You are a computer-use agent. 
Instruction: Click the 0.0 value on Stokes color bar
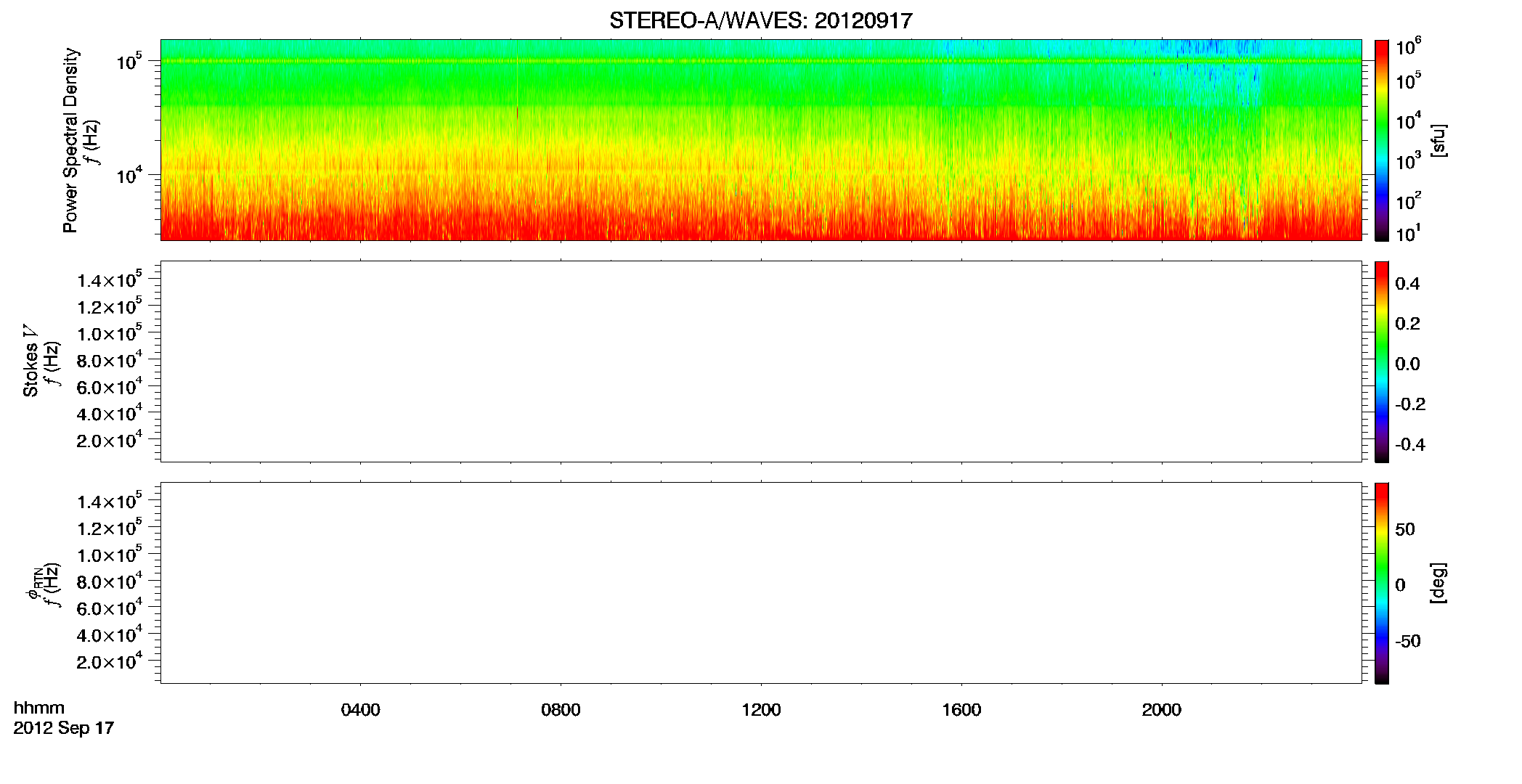(1407, 364)
